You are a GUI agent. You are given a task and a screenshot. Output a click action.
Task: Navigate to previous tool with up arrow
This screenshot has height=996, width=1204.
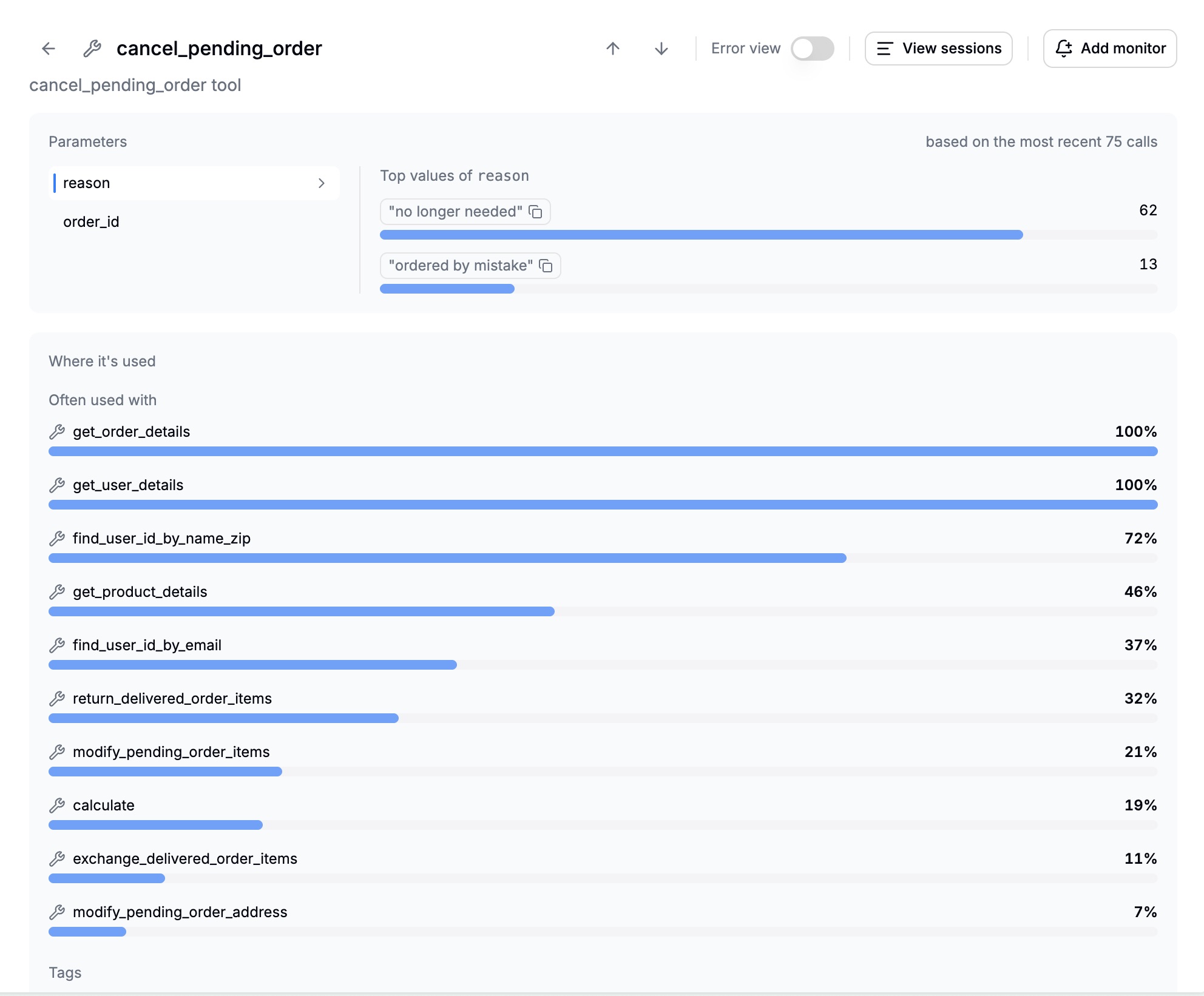(613, 49)
